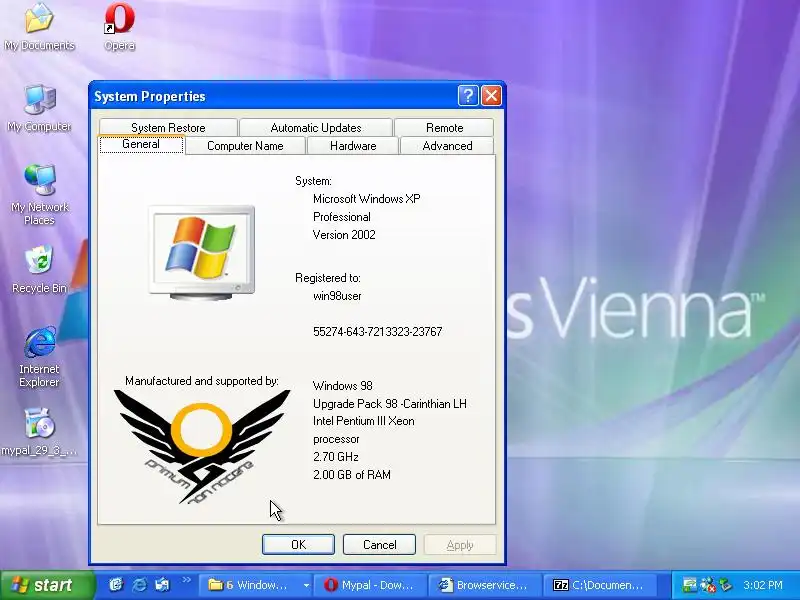Launch Internet Explorer from Quick Launch
This screenshot has width=800, height=600.
(140, 585)
